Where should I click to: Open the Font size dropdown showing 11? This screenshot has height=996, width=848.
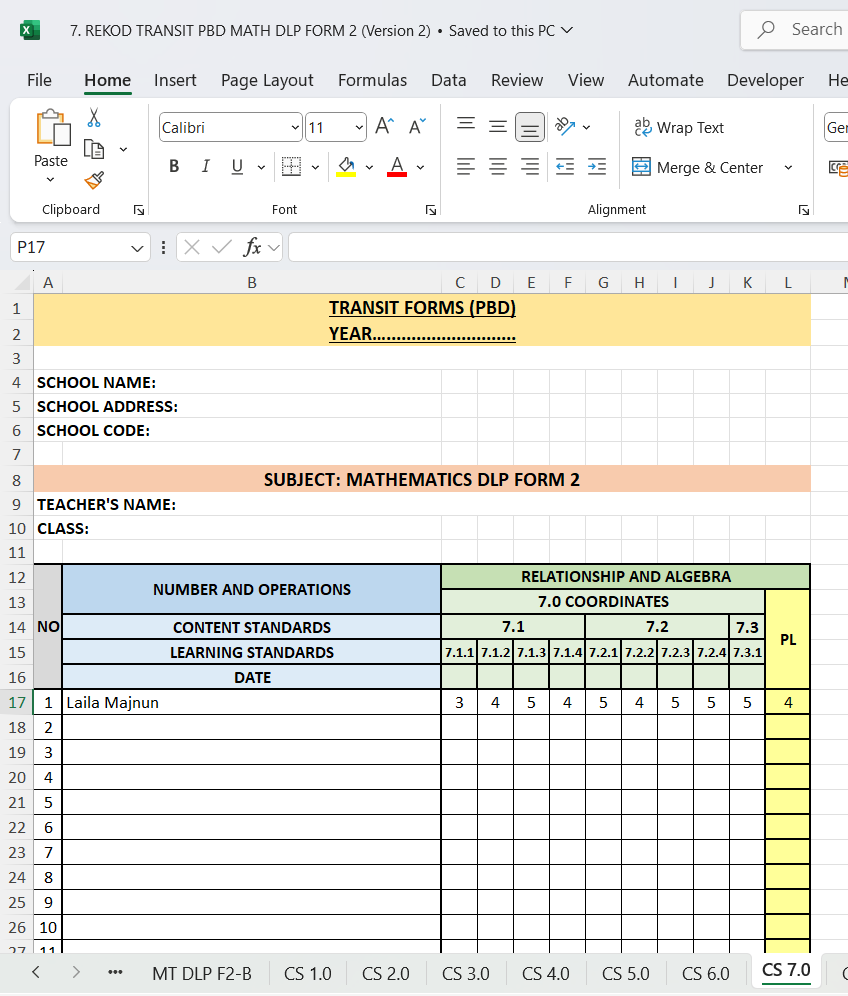point(360,128)
